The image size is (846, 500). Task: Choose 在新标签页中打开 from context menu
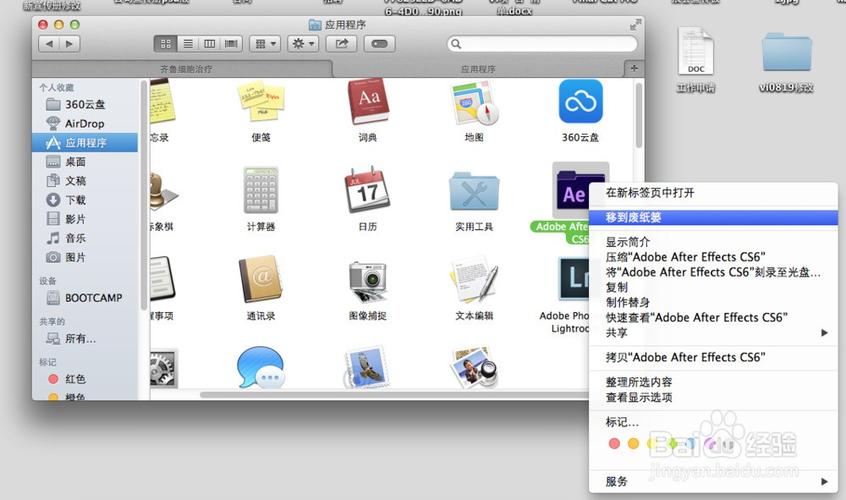click(x=713, y=193)
